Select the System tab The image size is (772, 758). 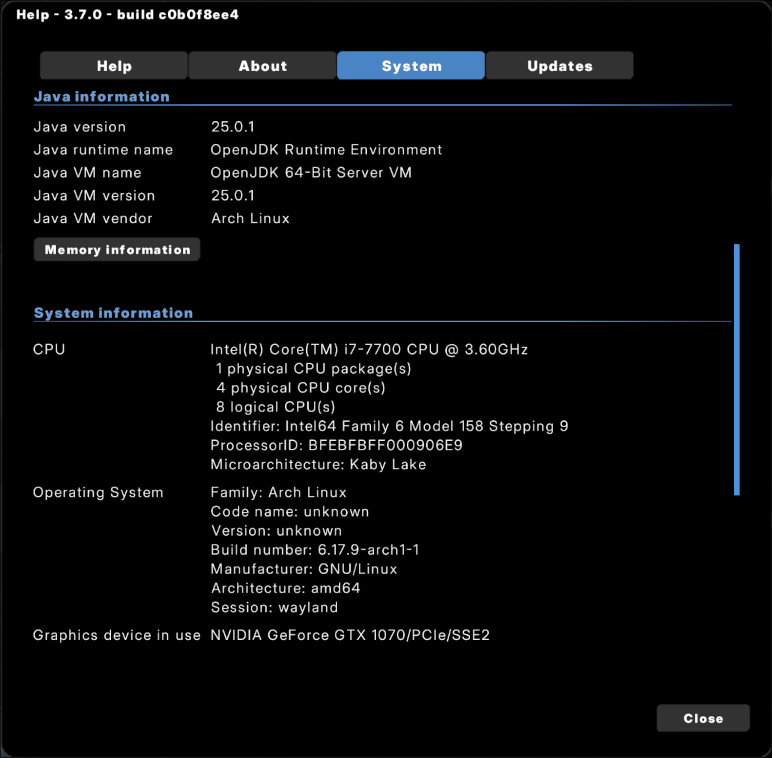(x=411, y=66)
